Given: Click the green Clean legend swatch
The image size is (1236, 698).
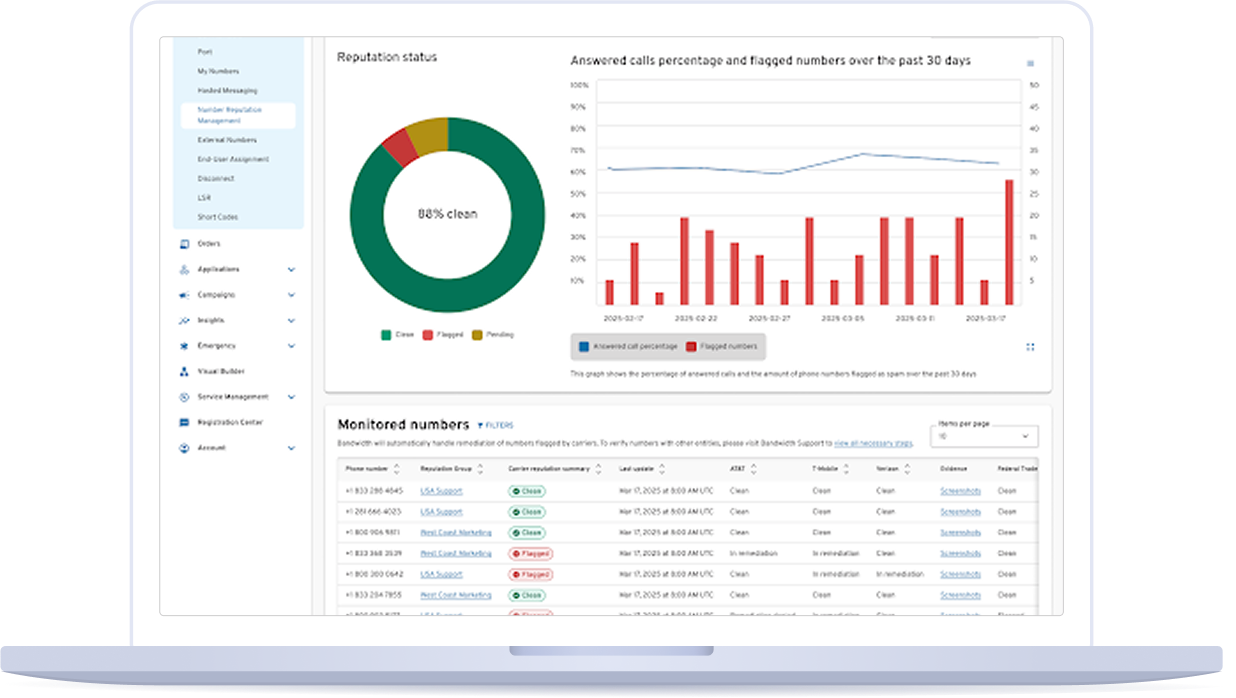Looking at the screenshot, I should [386, 334].
